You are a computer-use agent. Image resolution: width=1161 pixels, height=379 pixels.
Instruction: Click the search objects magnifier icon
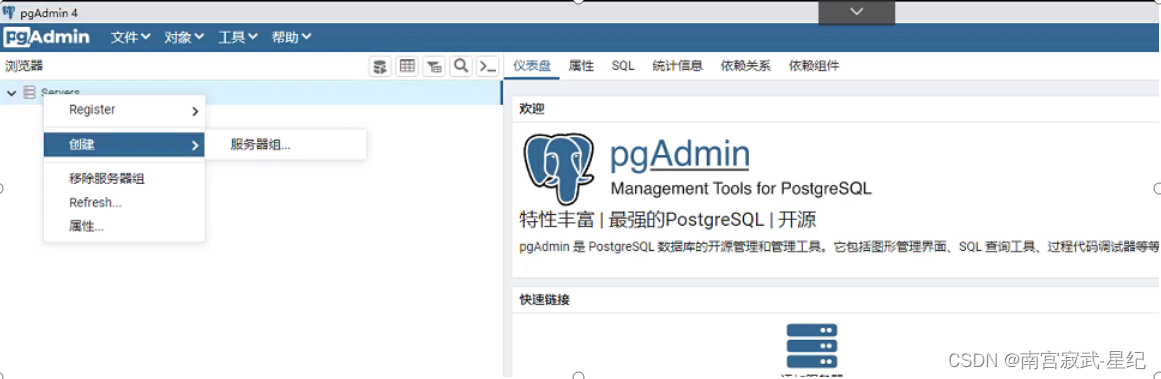(461, 67)
